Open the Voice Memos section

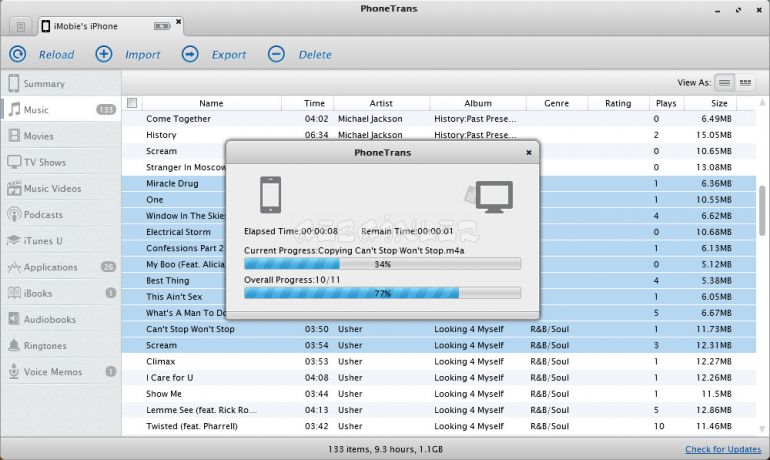click(61, 372)
